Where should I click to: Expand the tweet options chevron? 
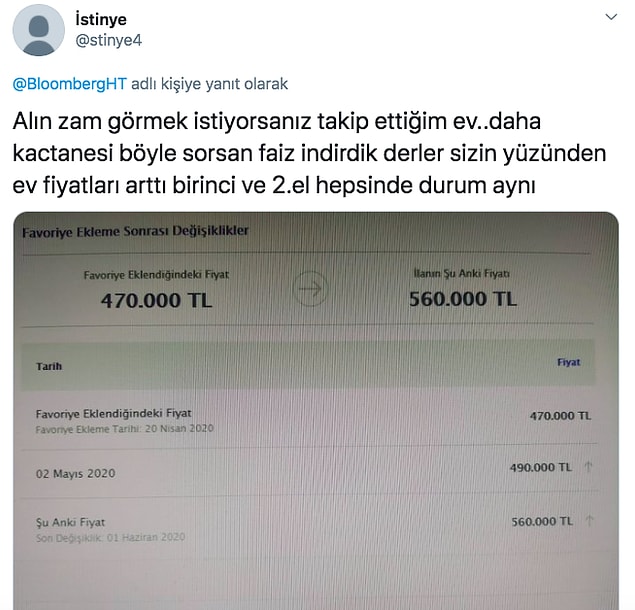click(x=611, y=17)
